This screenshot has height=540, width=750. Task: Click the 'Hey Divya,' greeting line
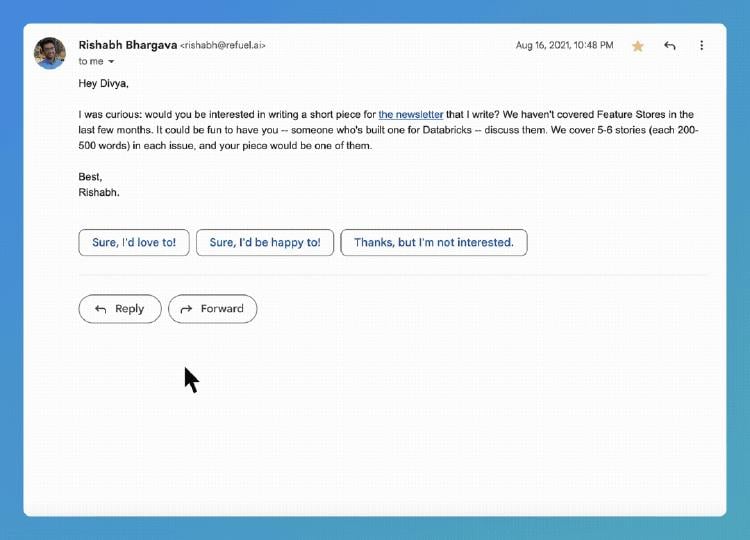tap(104, 84)
